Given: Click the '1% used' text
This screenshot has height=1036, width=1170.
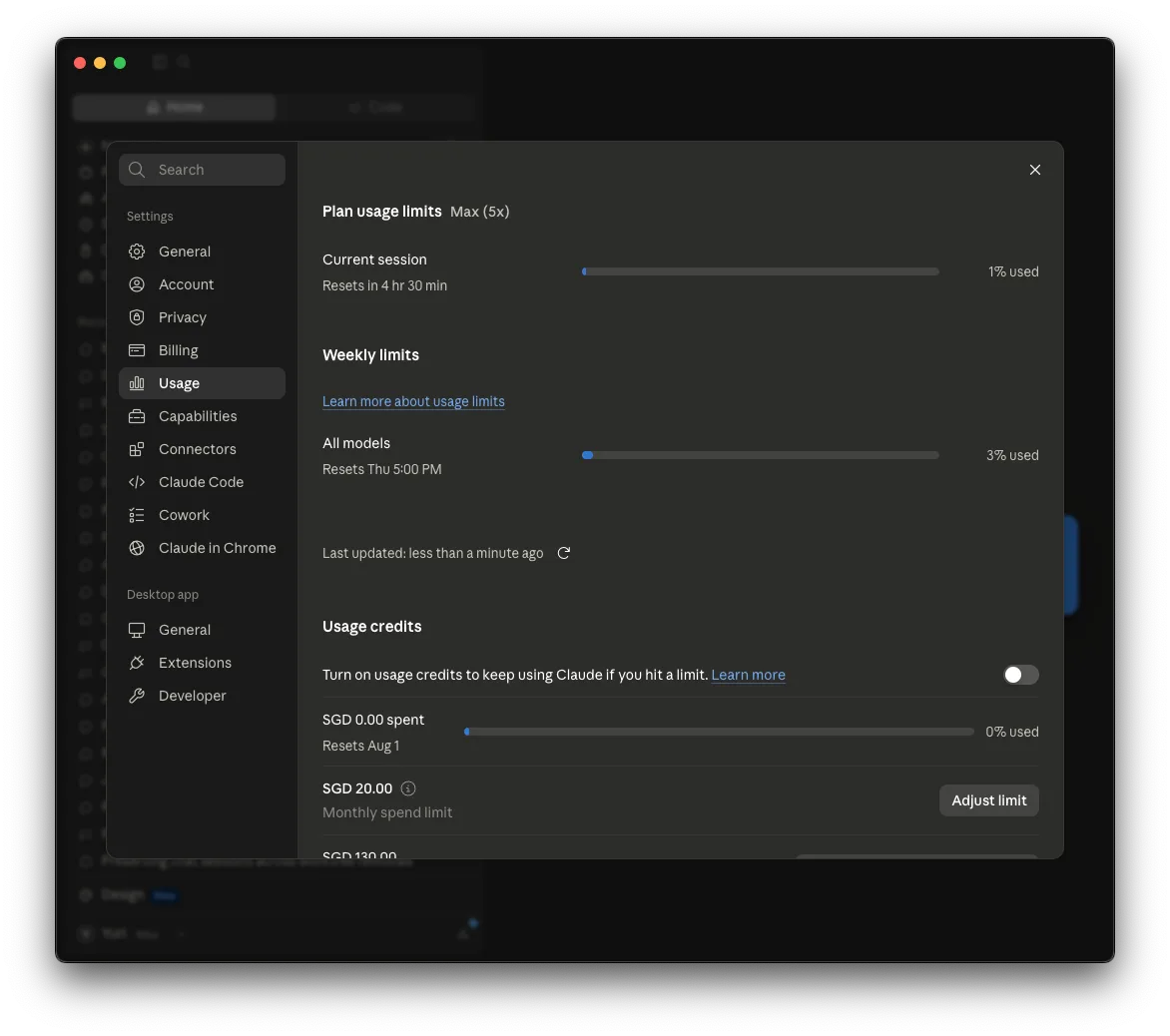Looking at the screenshot, I should coord(1013,271).
